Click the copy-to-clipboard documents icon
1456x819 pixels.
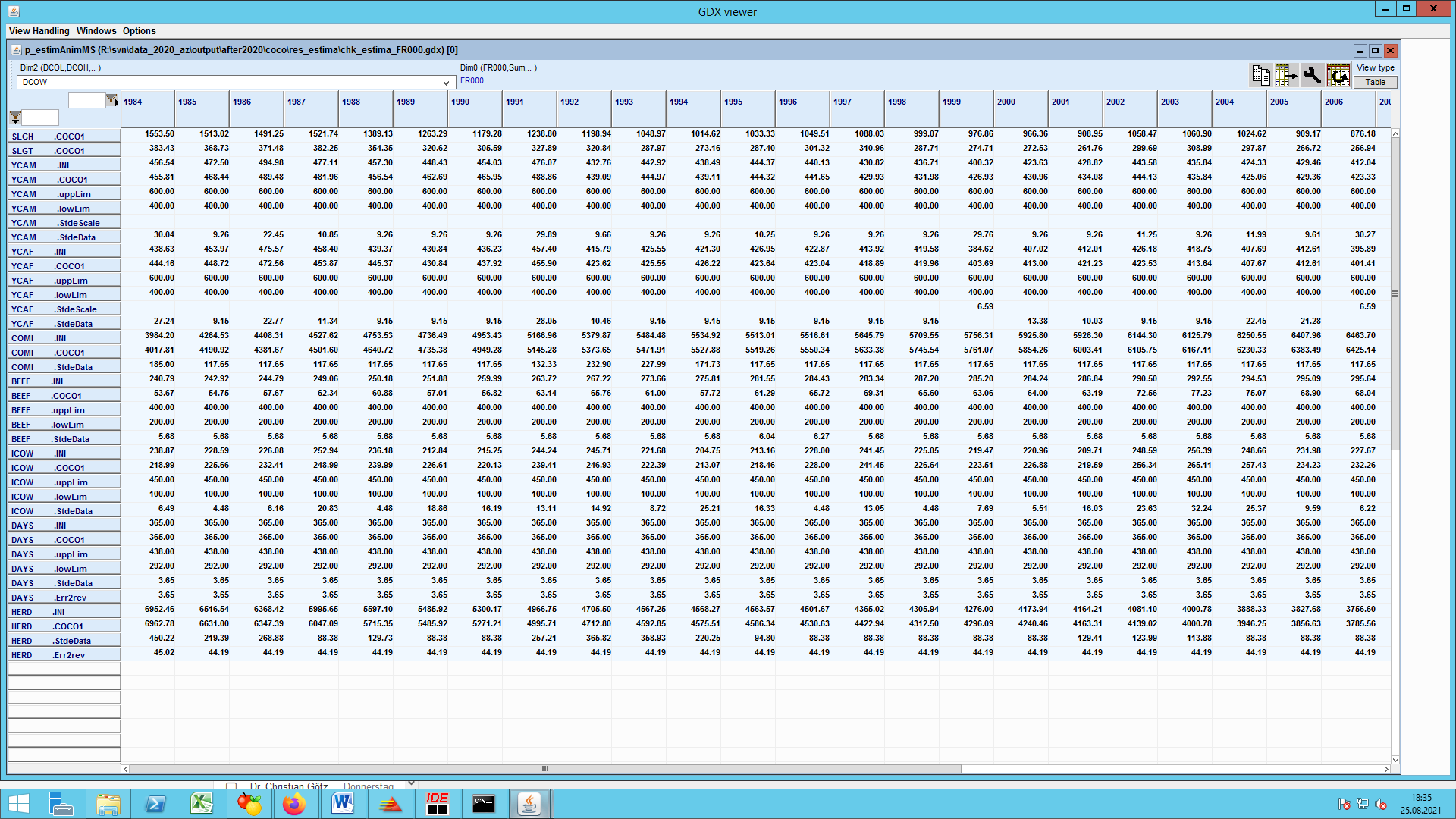click(x=1261, y=75)
